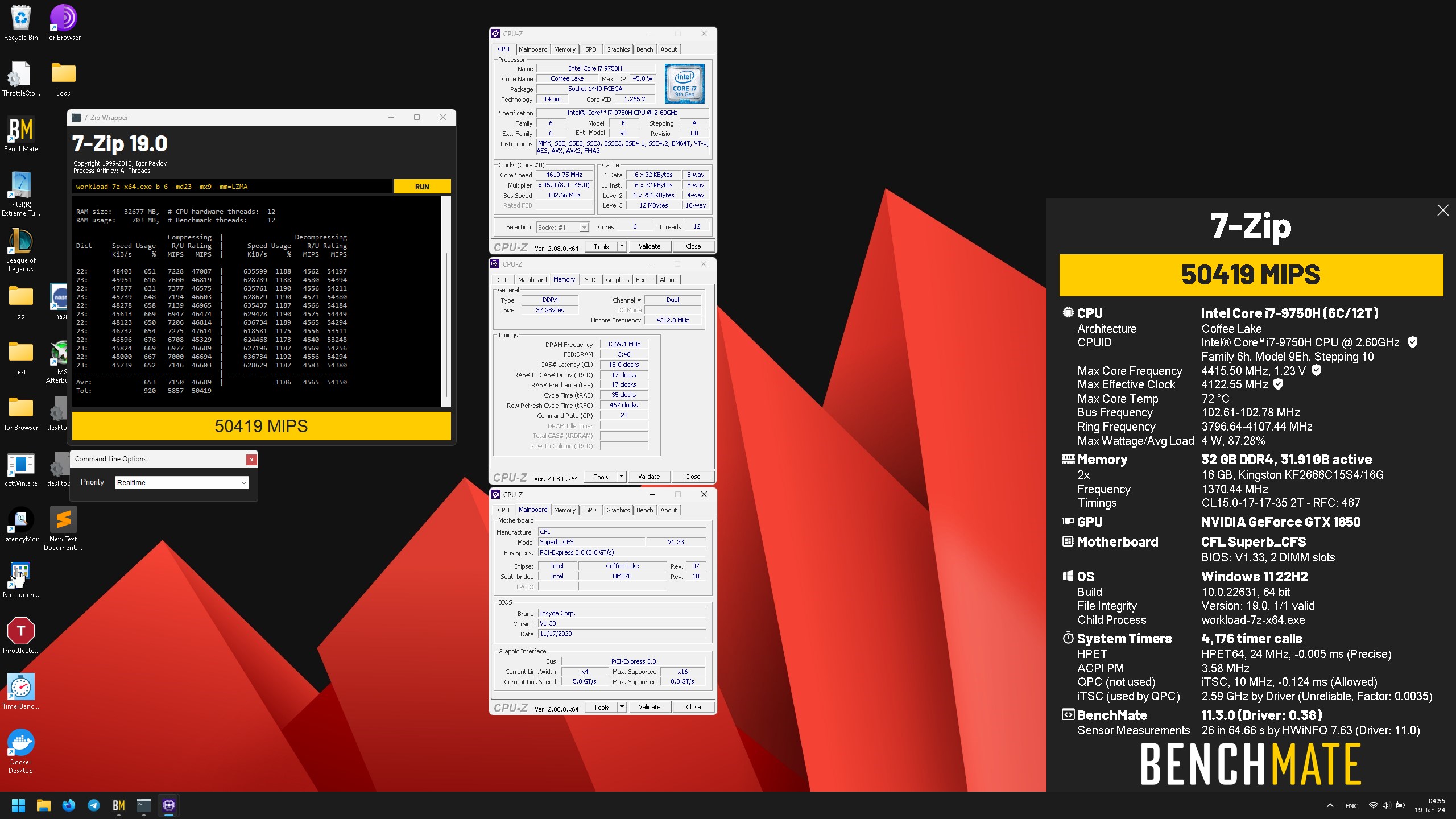Viewport: 1456px width, 819px height.
Task: Select the Core Speed 4619.75 MHz value
Action: 564,175
